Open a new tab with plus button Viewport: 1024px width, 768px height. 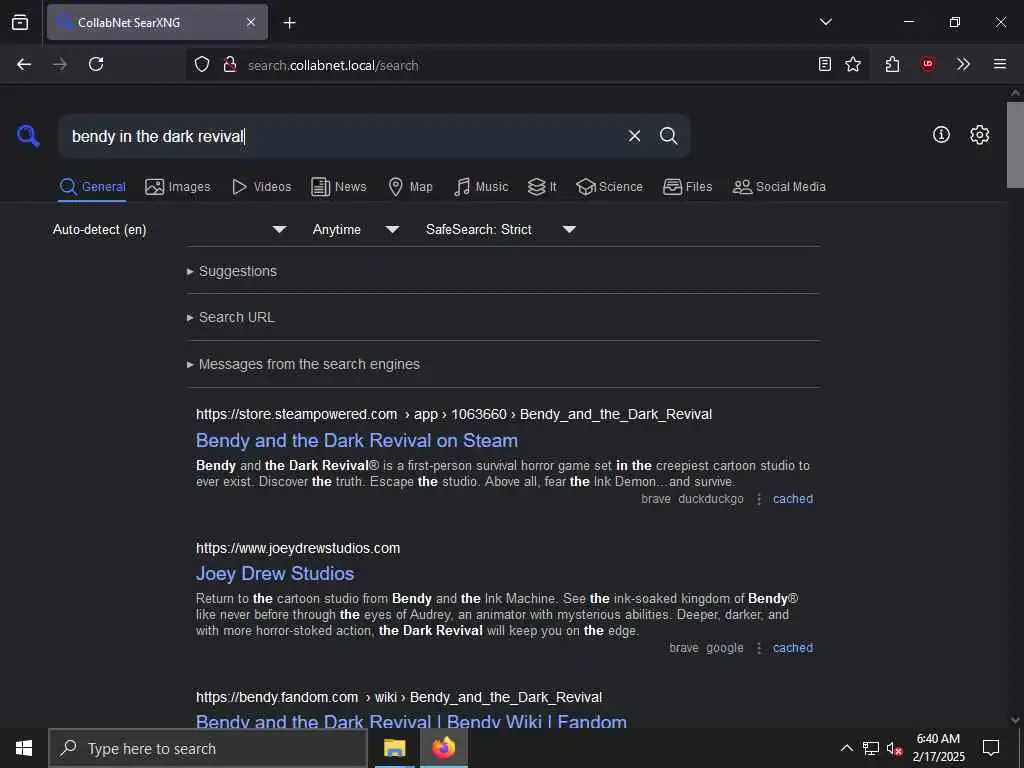pyautogui.click(x=289, y=23)
